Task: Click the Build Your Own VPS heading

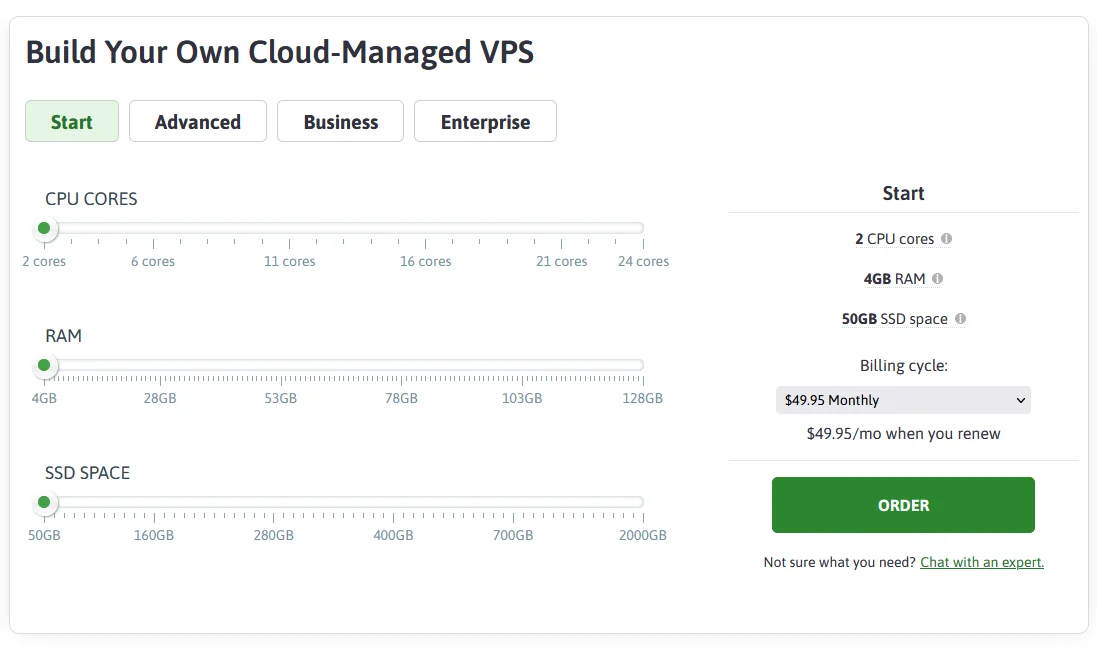Action: [x=281, y=52]
